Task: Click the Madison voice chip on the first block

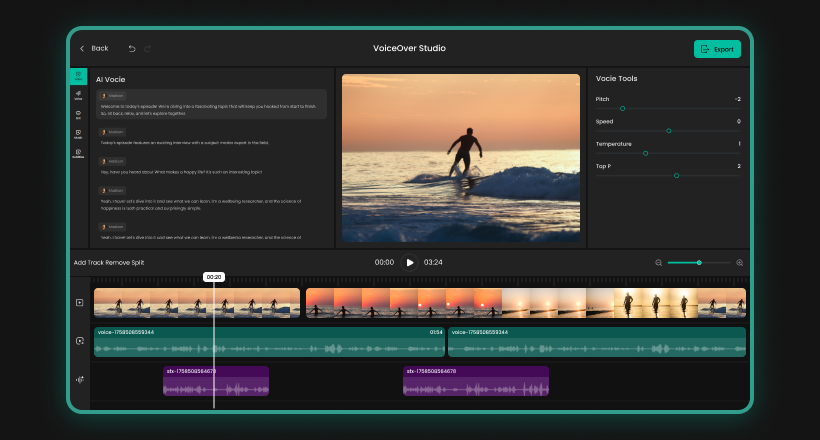Action: [x=112, y=96]
